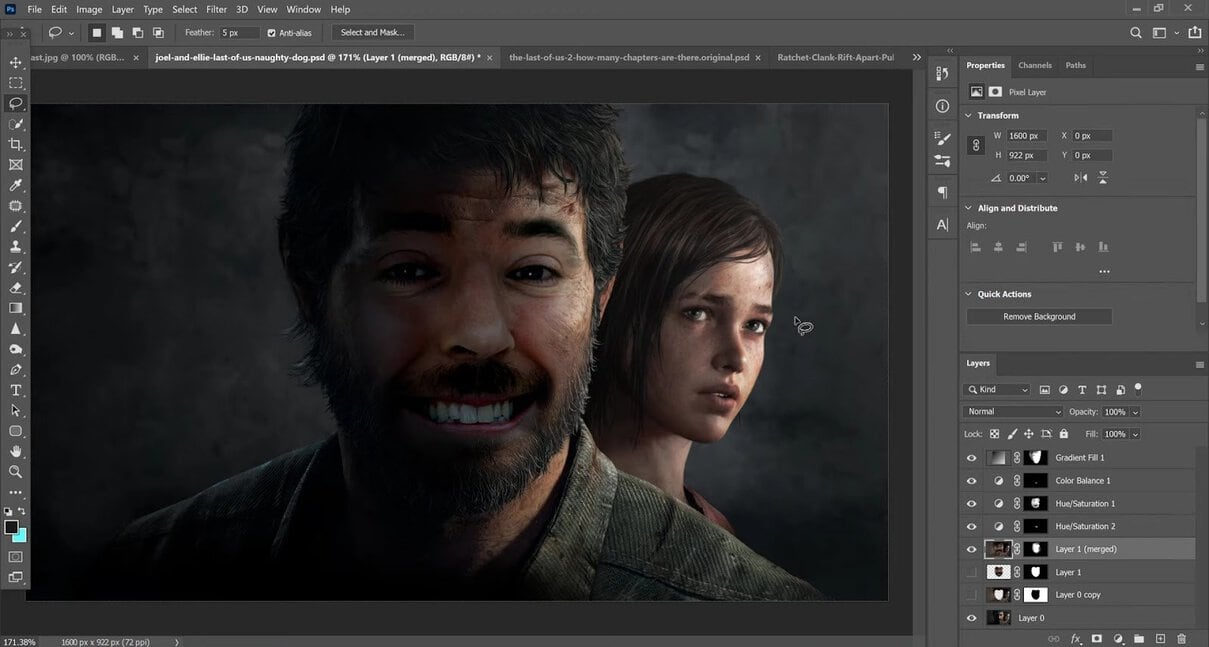Screen dimensions: 1209x647
Task: Click the Pixel Layer image icon button
Action: click(977, 92)
